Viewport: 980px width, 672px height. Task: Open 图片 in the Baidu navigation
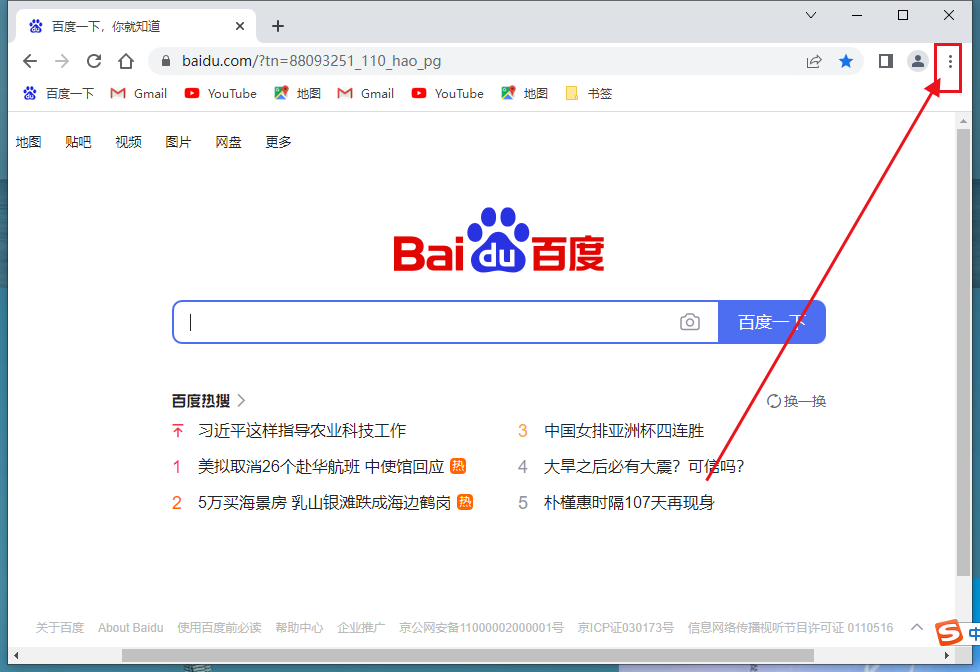[x=178, y=143]
